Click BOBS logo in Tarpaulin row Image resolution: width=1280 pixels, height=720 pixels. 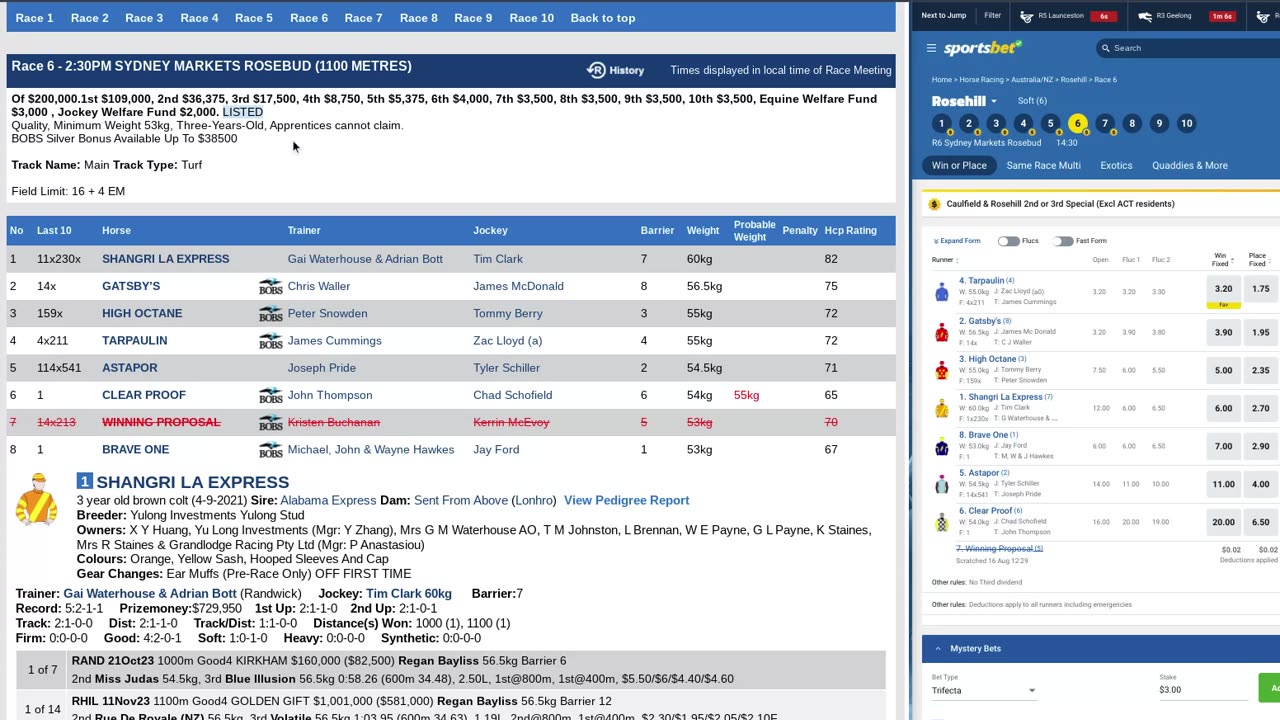point(270,340)
